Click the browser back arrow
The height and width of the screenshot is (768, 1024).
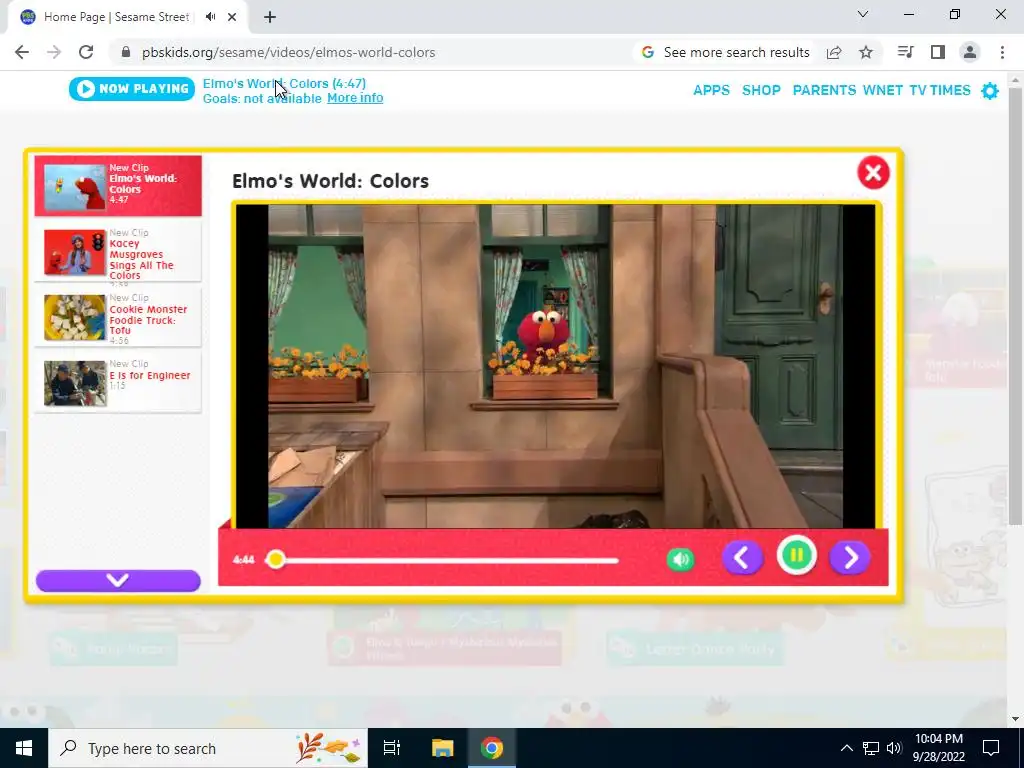click(22, 52)
